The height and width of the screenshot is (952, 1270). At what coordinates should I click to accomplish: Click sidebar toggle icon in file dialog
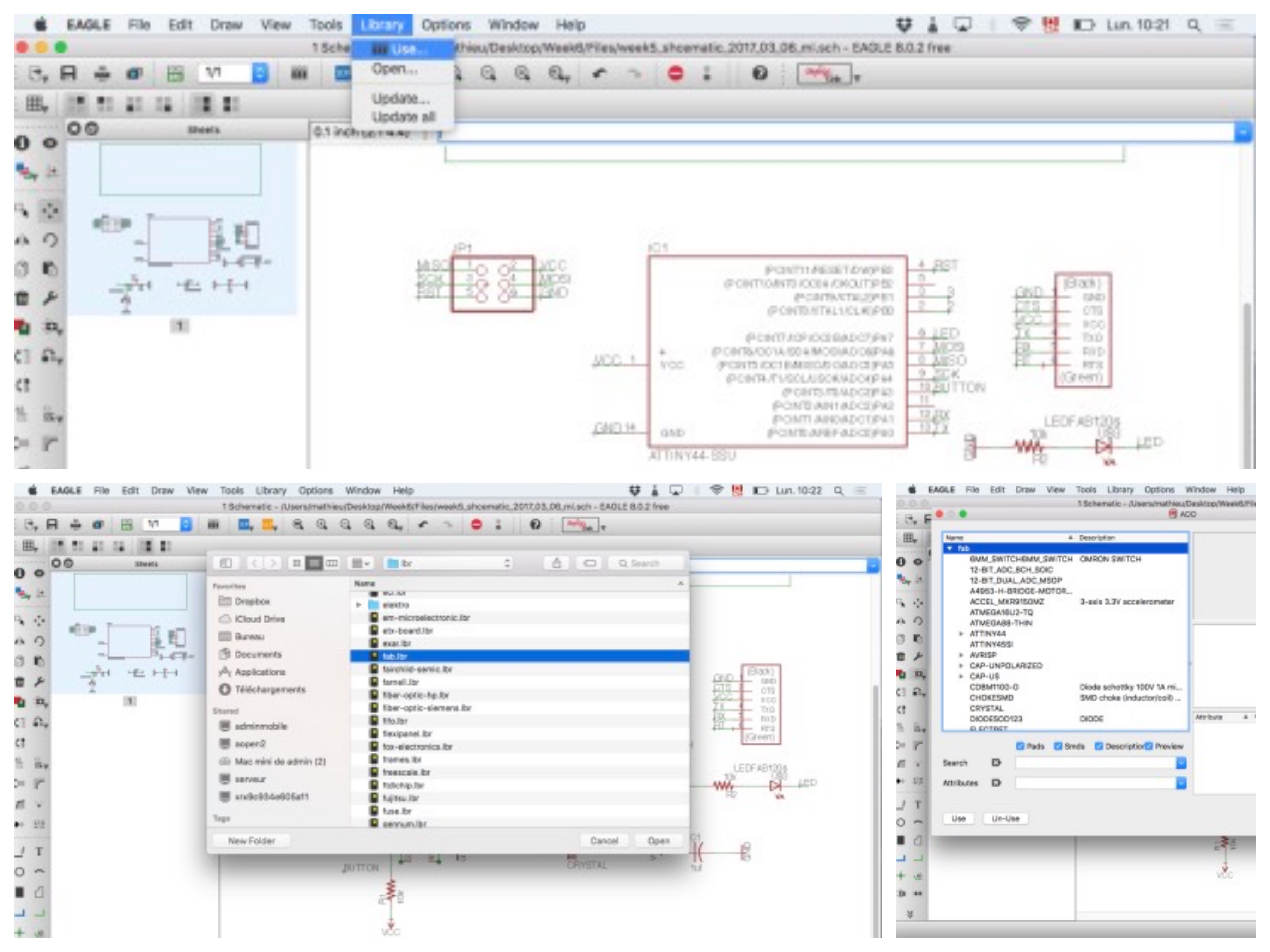(x=226, y=563)
